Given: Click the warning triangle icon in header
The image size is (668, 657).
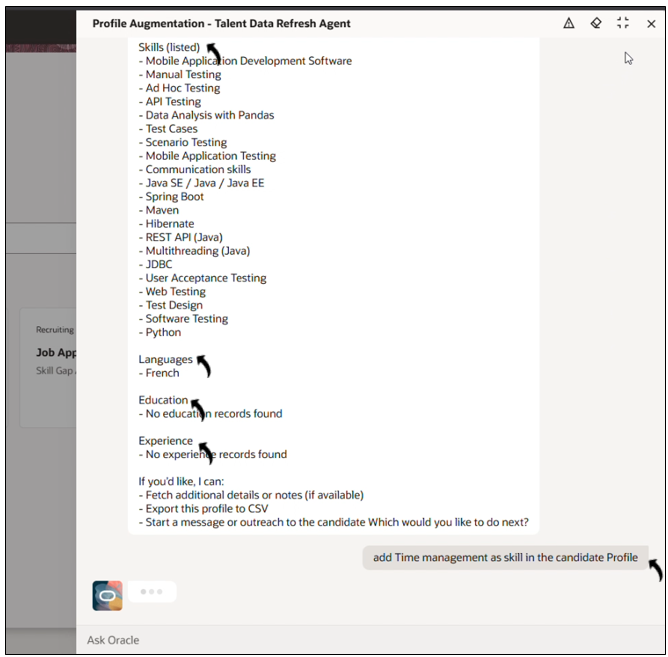Looking at the screenshot, I should [569, 23].
